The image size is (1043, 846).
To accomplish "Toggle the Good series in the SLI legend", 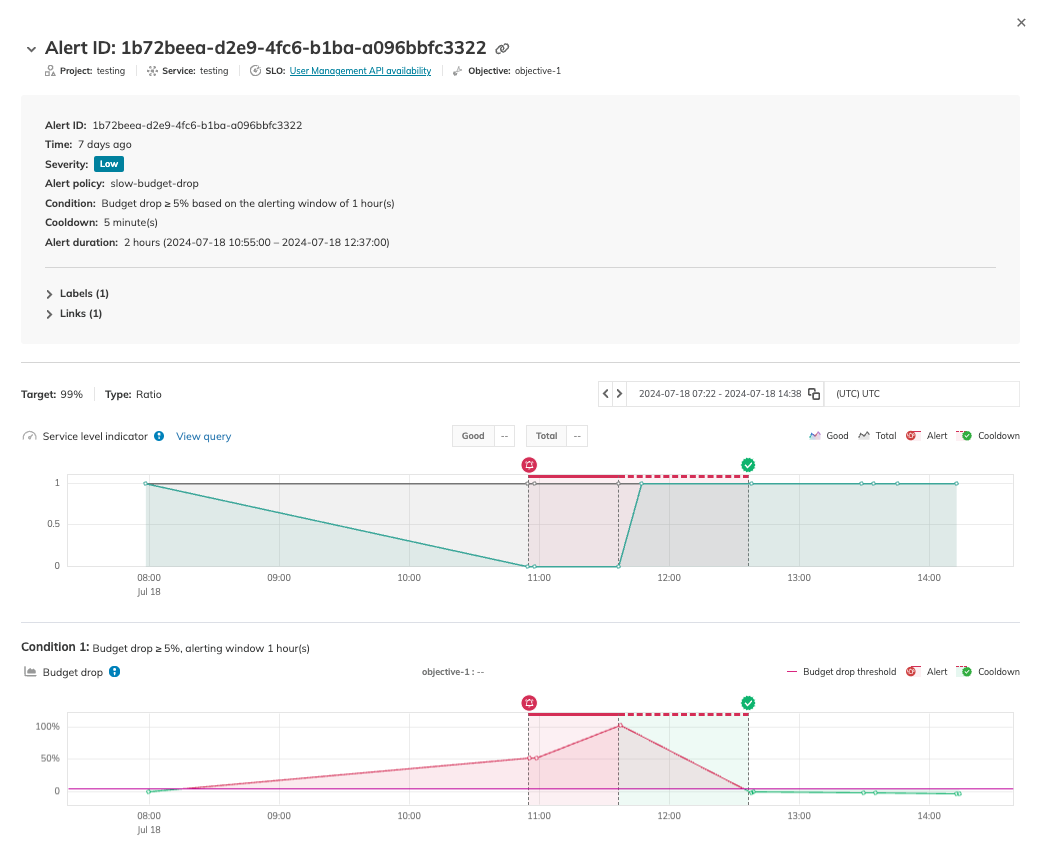I will pyautogui.click(x=828, y=435).
